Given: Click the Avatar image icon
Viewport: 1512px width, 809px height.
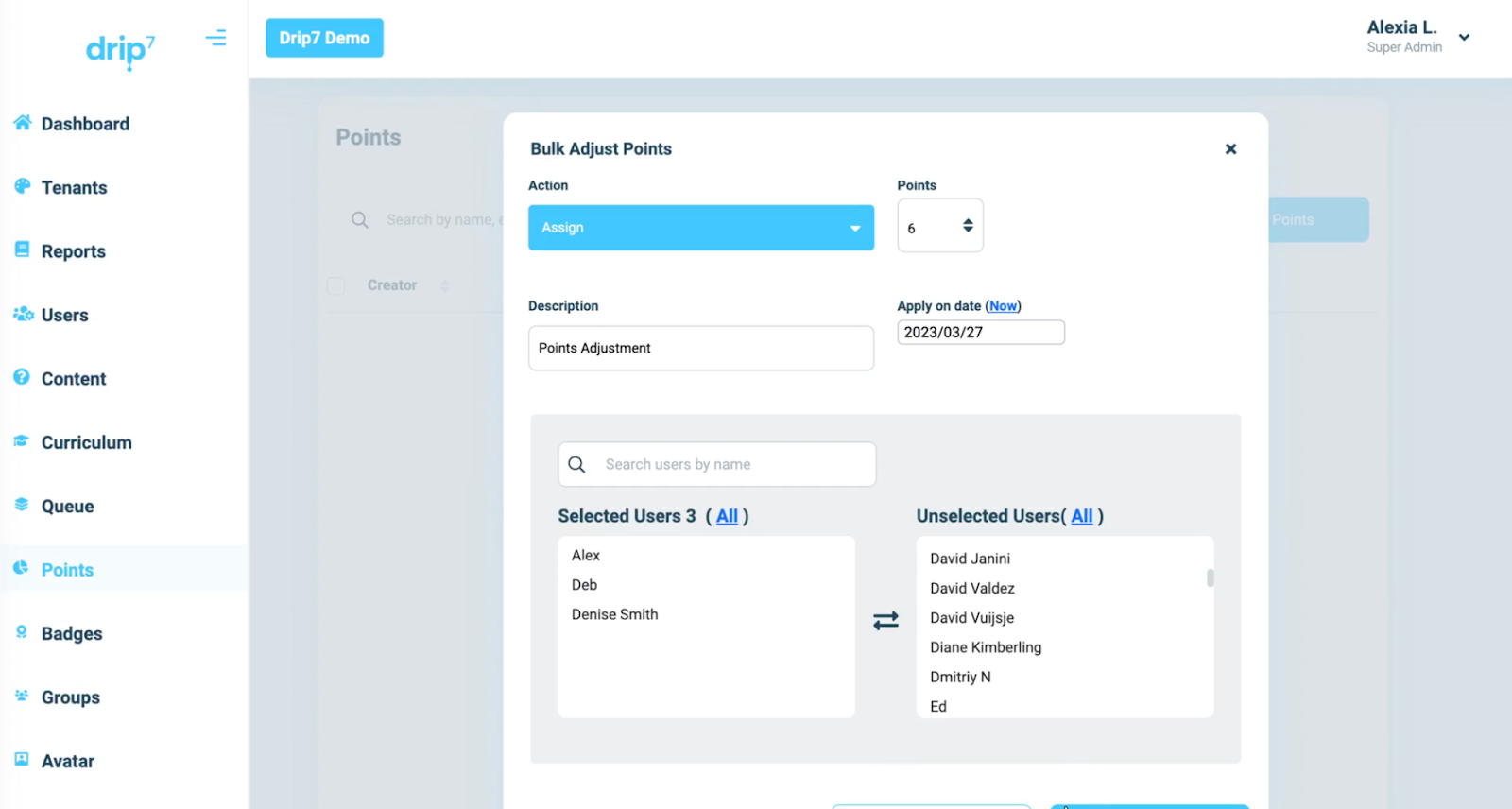Looking at the screenshot, I should click(x=22, y=759).
